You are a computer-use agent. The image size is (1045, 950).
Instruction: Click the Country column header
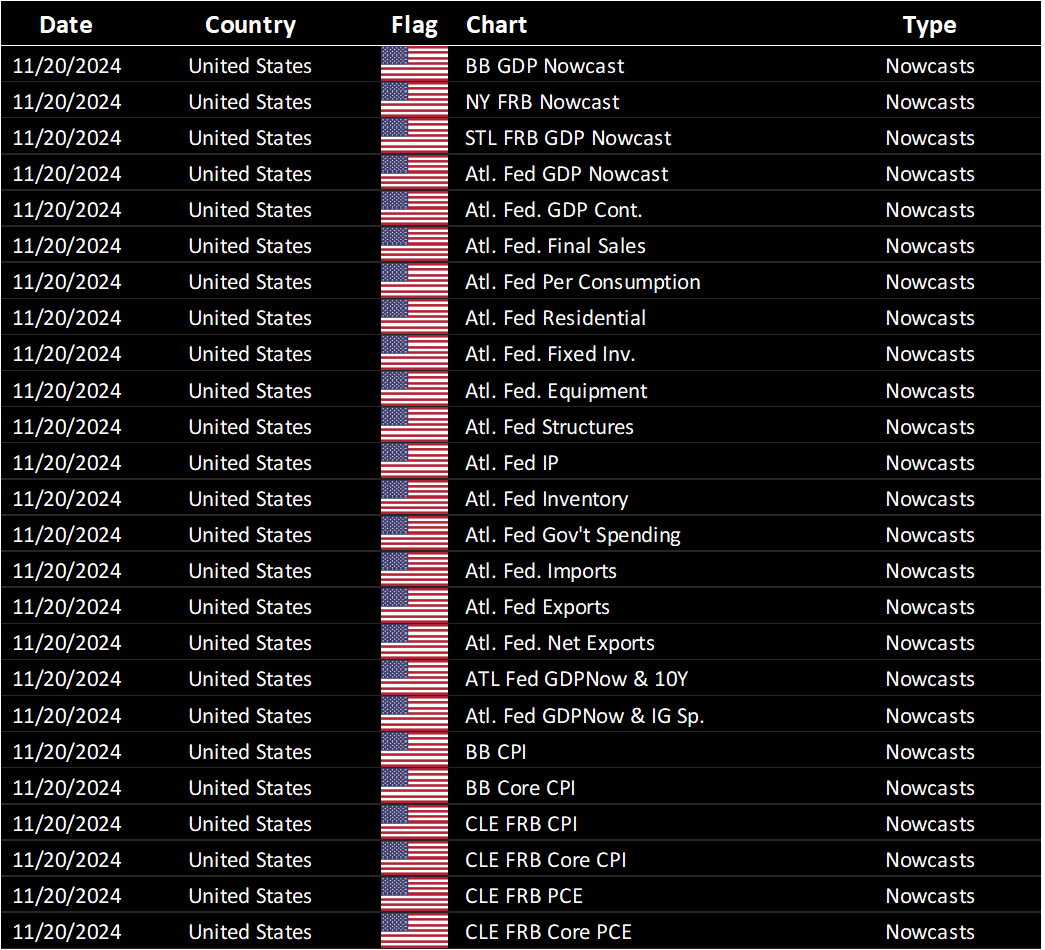(x=250, y=25)
